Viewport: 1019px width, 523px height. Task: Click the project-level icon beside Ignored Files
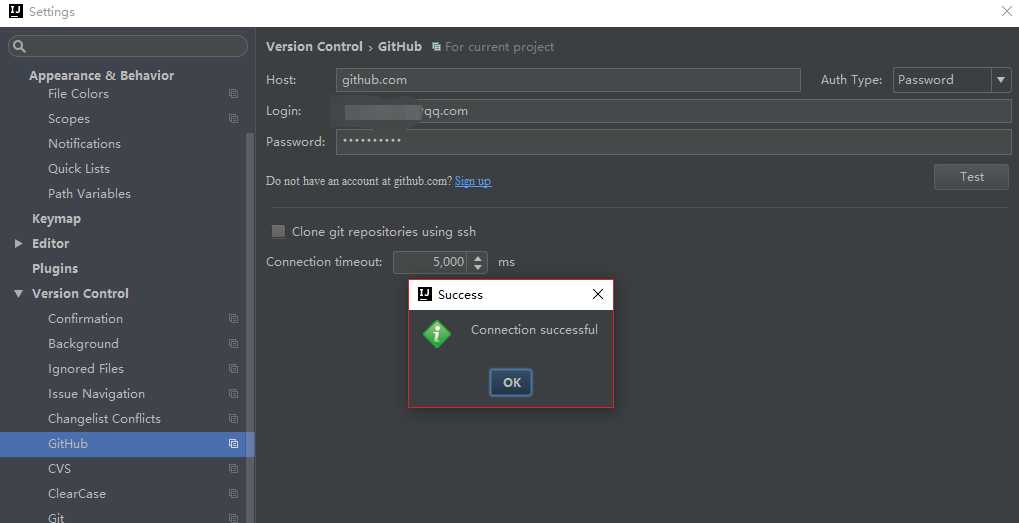pyautogui.click(x=233, y=369)
